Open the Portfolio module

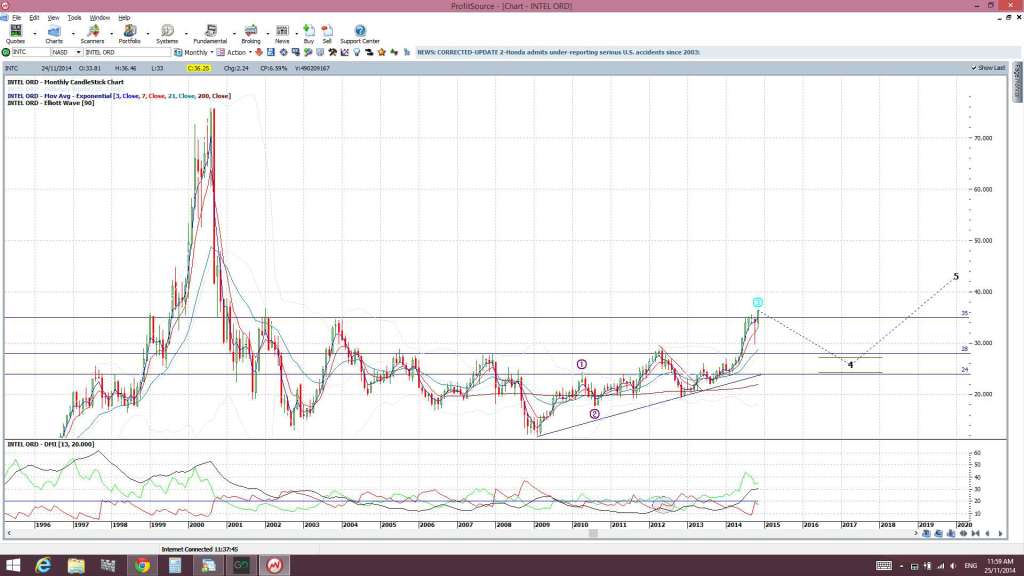click(129, 34)
